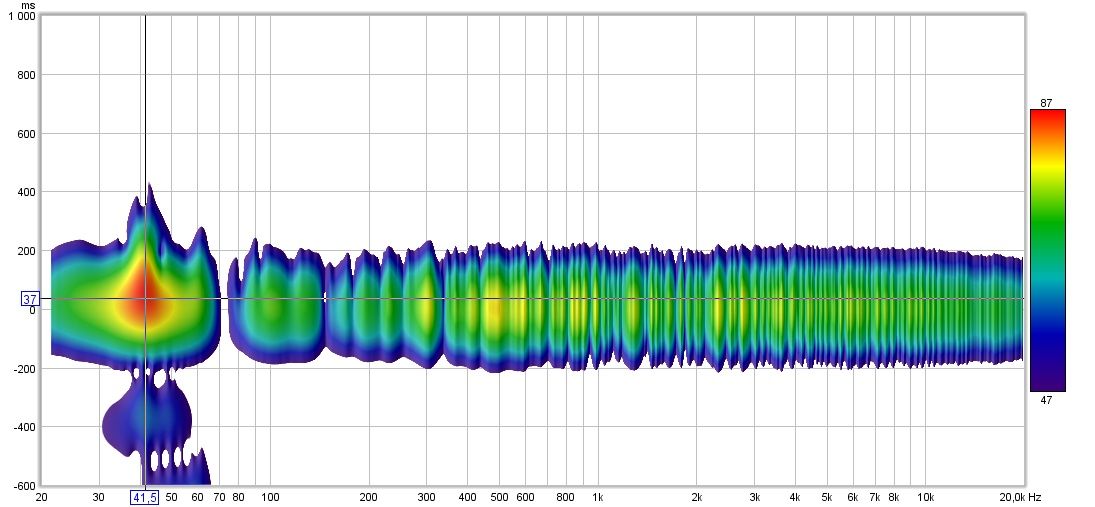Click the 47 minimum level label on color scale
Screen dimensions: 1095x507
coord(1045,398)
